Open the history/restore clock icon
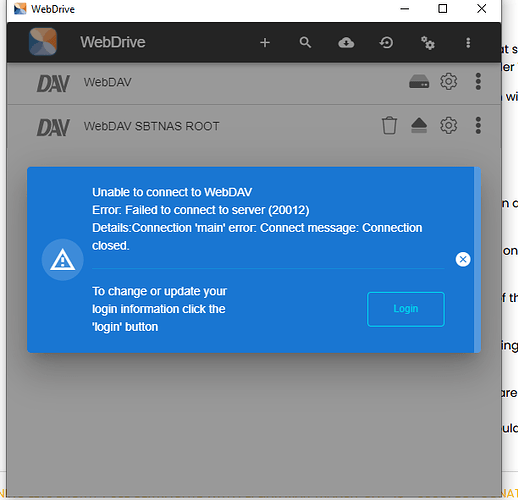518x500 pixels. [x=386, y=43]
